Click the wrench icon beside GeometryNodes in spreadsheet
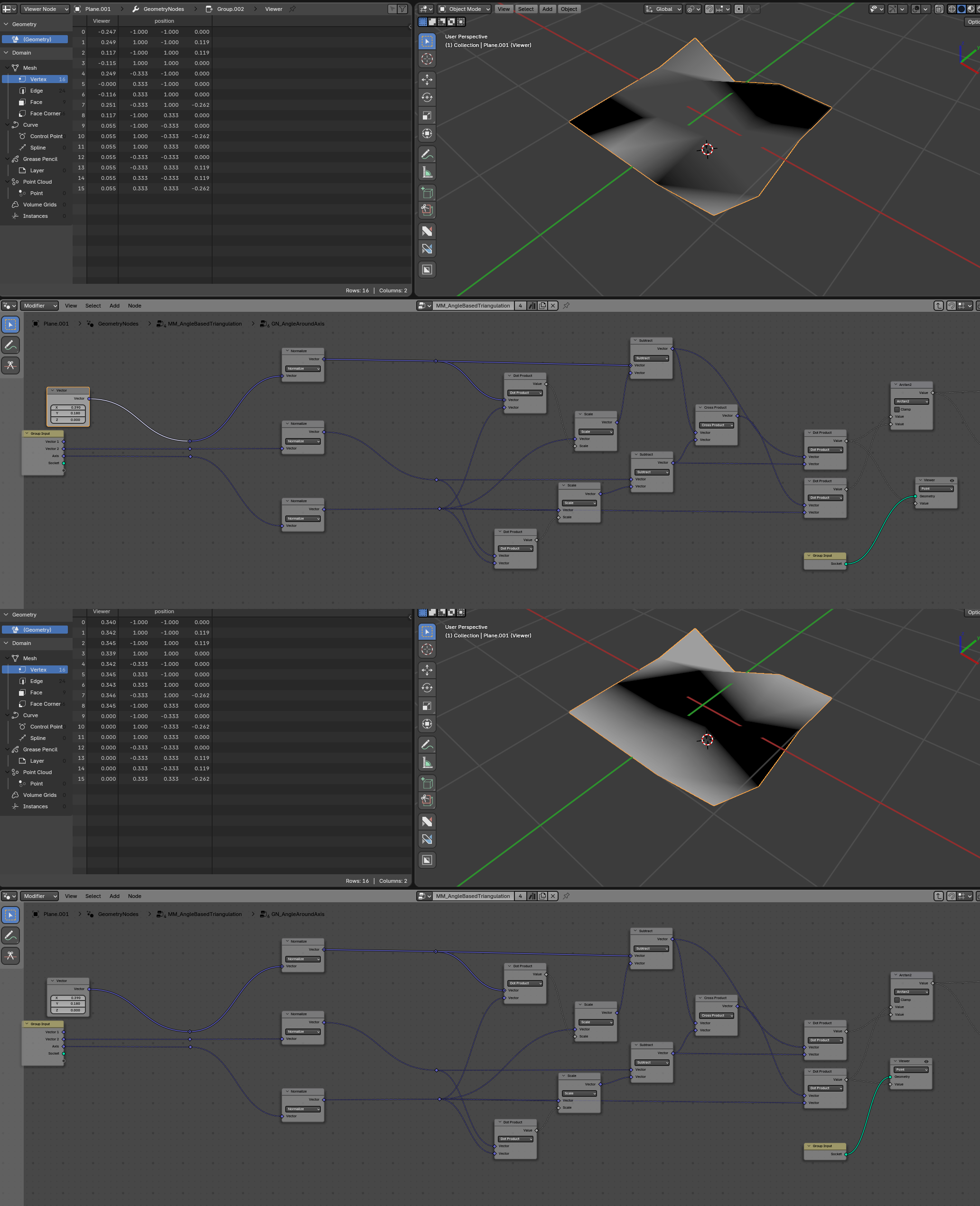Screen dimensions: 980x1206 tap(135, 9)
